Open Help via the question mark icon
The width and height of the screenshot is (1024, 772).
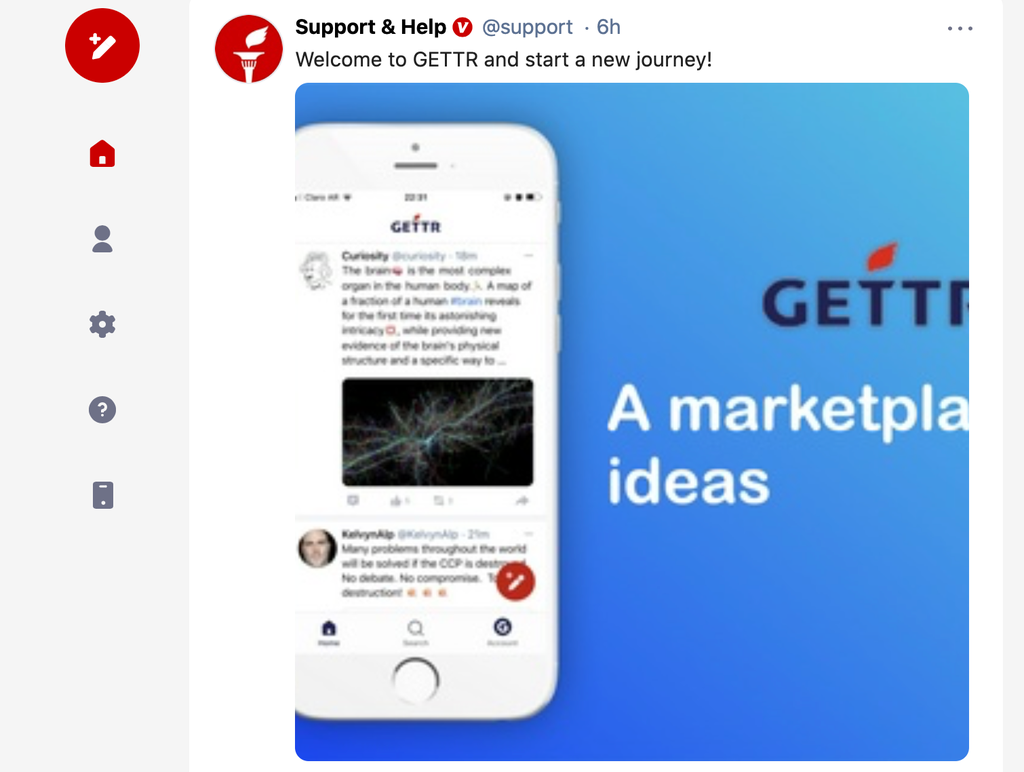pyautogui.click(x=103, y=410)
